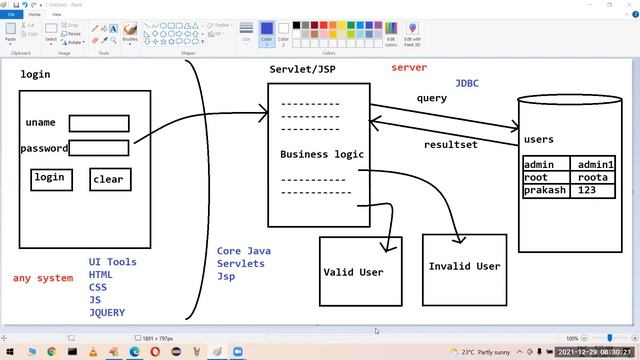Open Opera browser from the taskbar
Screen dimensions: 640x360
click(155, 351)
